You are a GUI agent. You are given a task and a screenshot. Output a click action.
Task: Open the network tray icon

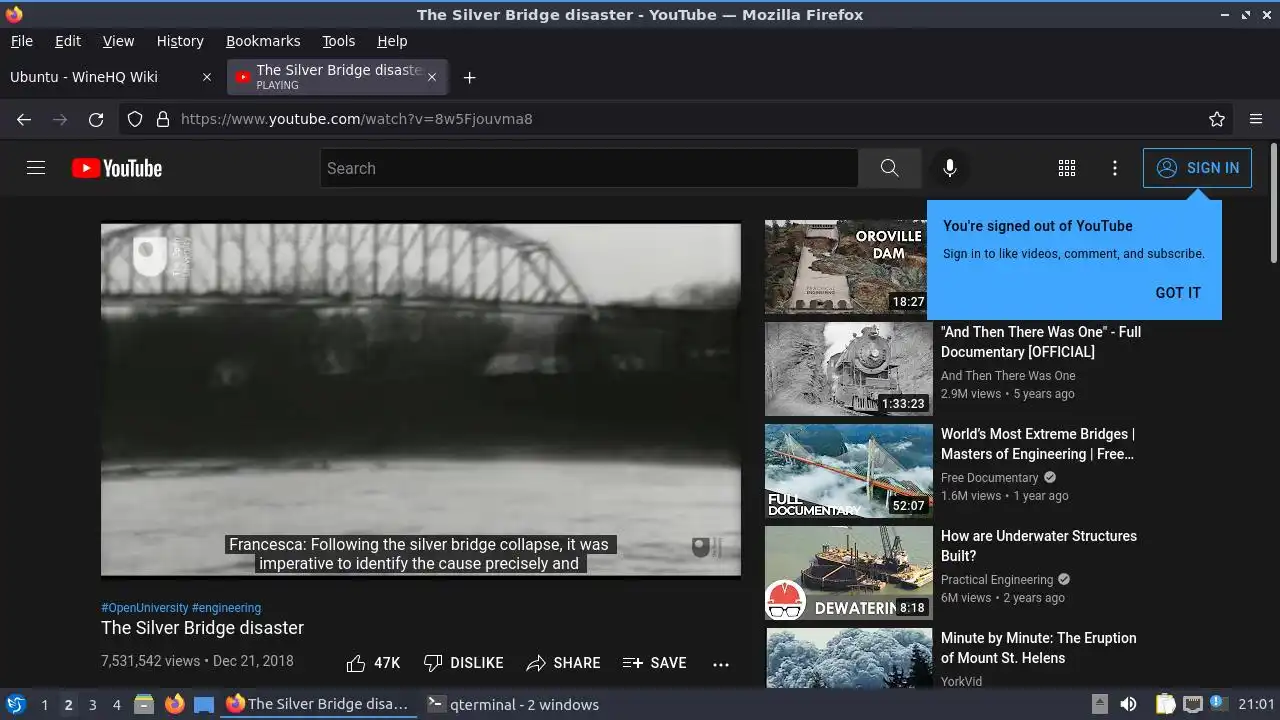[x=1192, y=704]
